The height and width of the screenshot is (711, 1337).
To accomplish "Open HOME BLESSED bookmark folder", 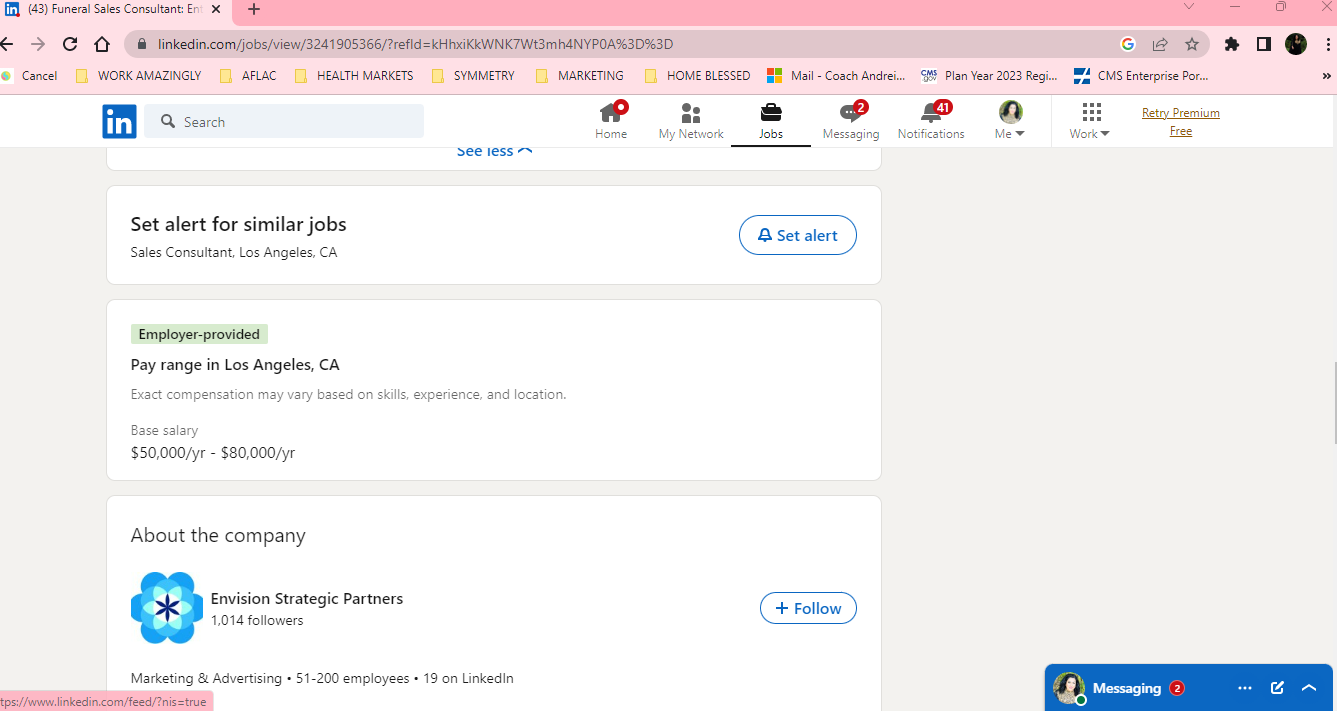I will tap(697, 75).
